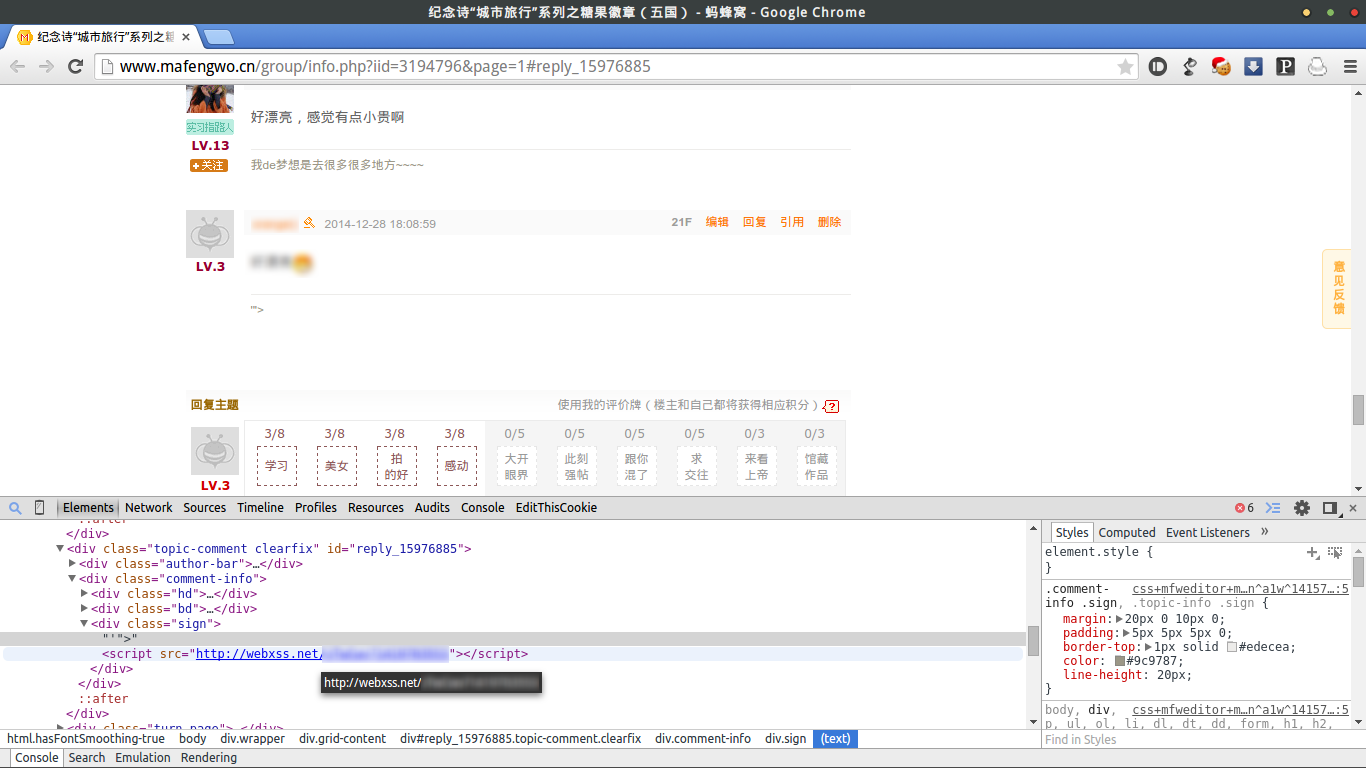This screenshot has height=768, width=1366.
Task: Click the orange 关注 follow button
Action: [x=209, y=165]
